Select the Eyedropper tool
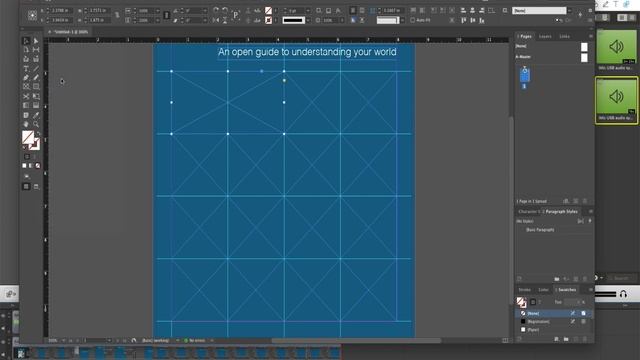Screen dimensions: 640x360 coord(36,115)
